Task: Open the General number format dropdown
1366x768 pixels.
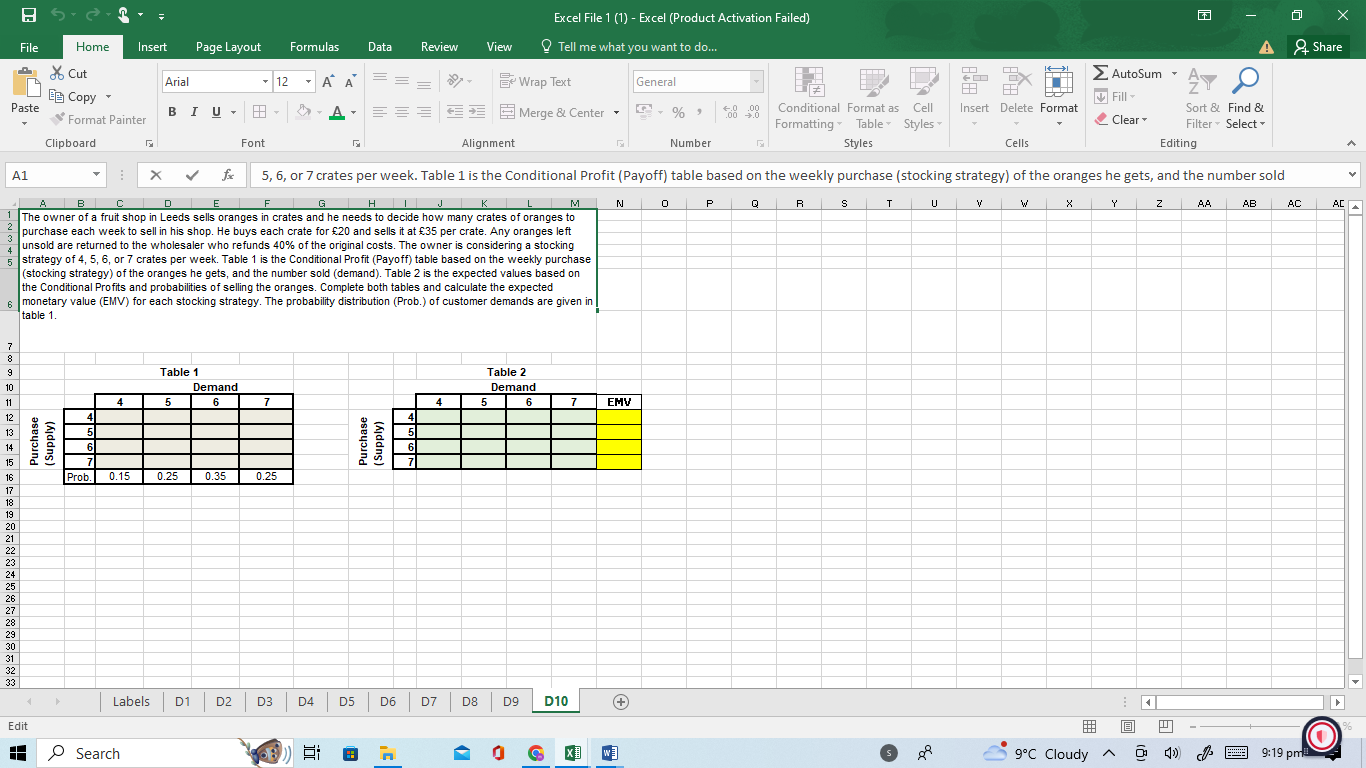Action: [x=757, y=82]
